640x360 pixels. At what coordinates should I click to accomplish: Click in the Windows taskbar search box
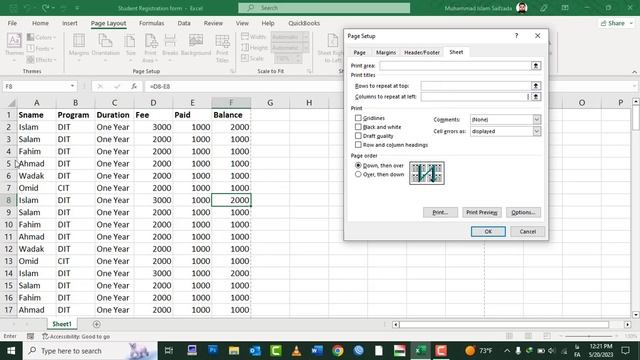[90, 351]
